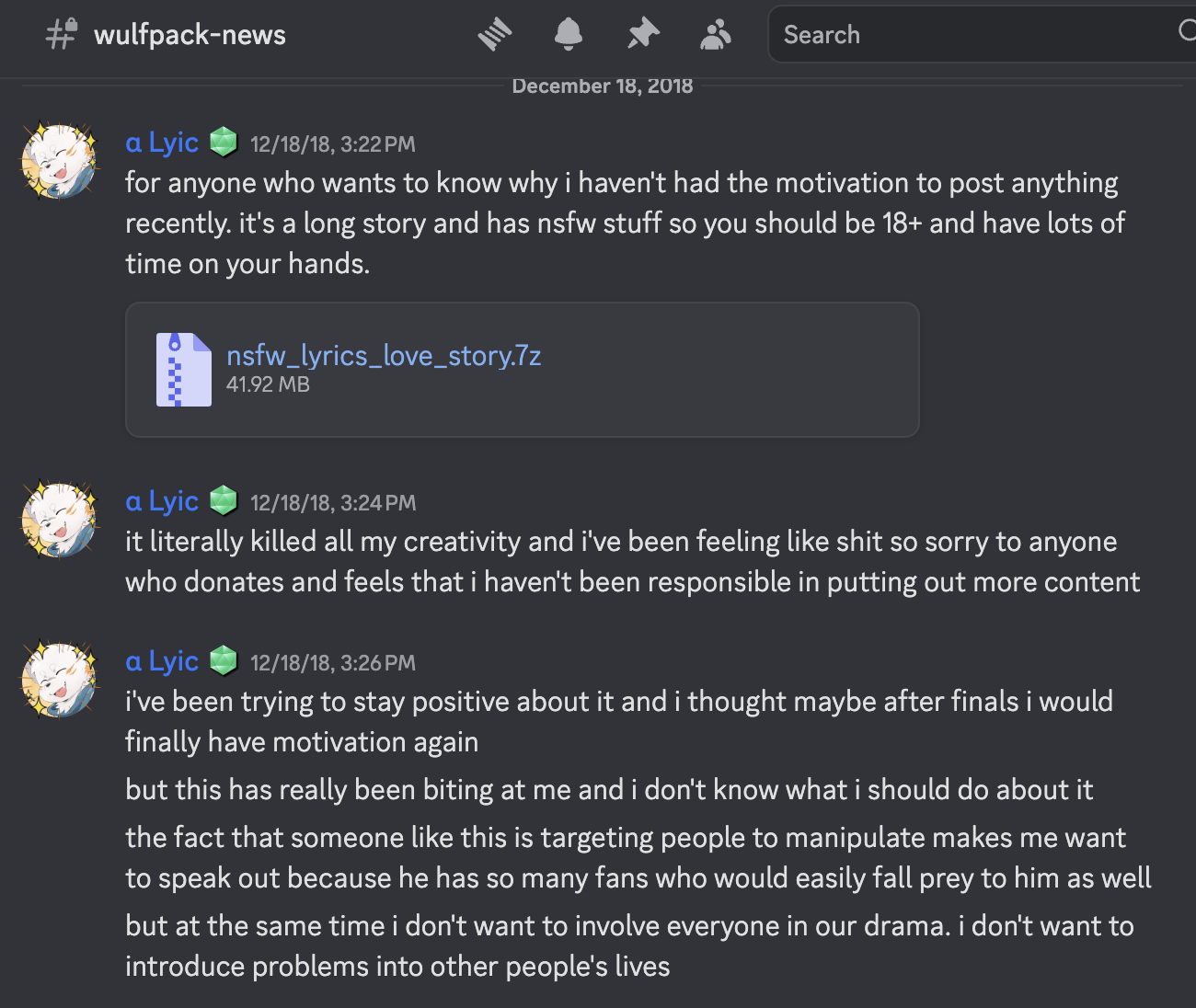Click the green gem badge on the 3:26 PM message

224,661
